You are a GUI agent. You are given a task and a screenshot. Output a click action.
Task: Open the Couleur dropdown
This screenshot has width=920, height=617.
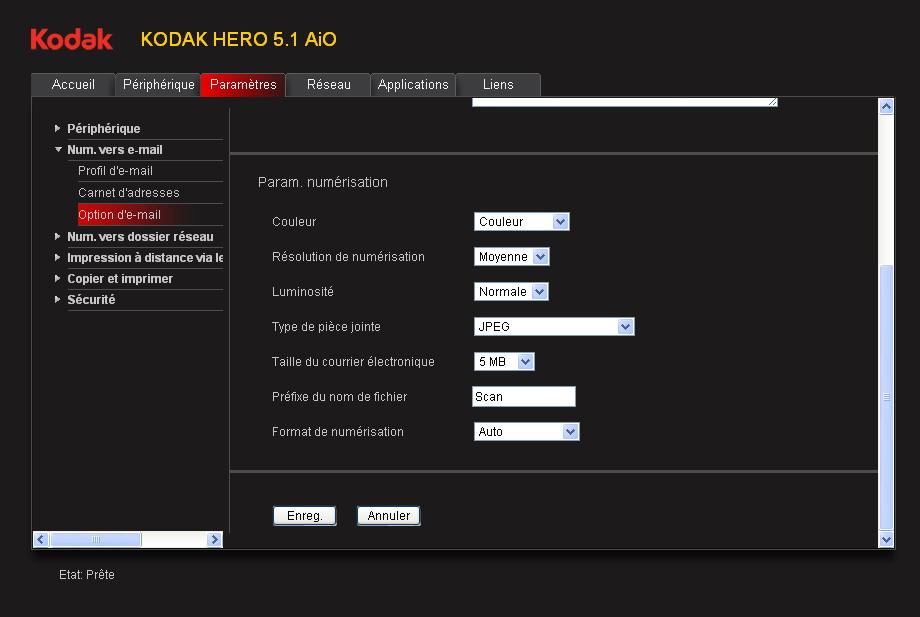tap(521, 222)
